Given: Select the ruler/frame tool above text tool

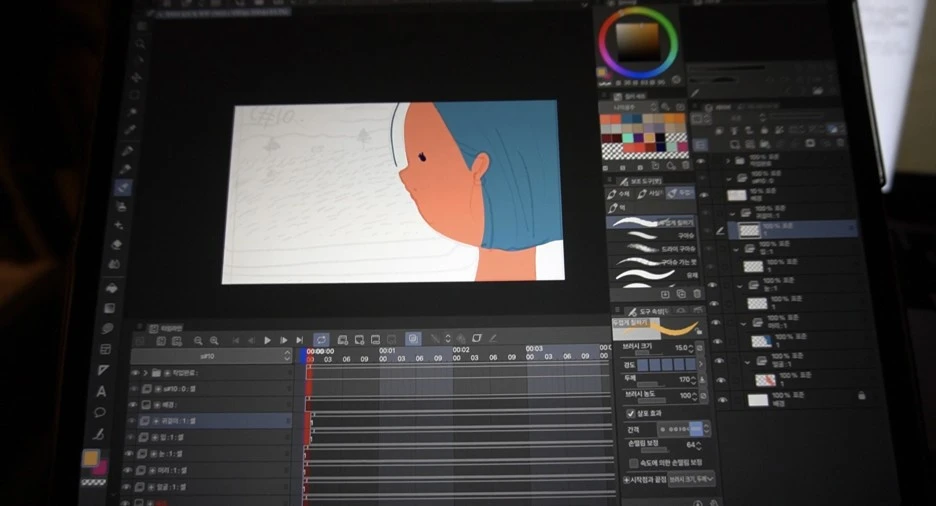Looking at the screenshot, I should 103,370.
